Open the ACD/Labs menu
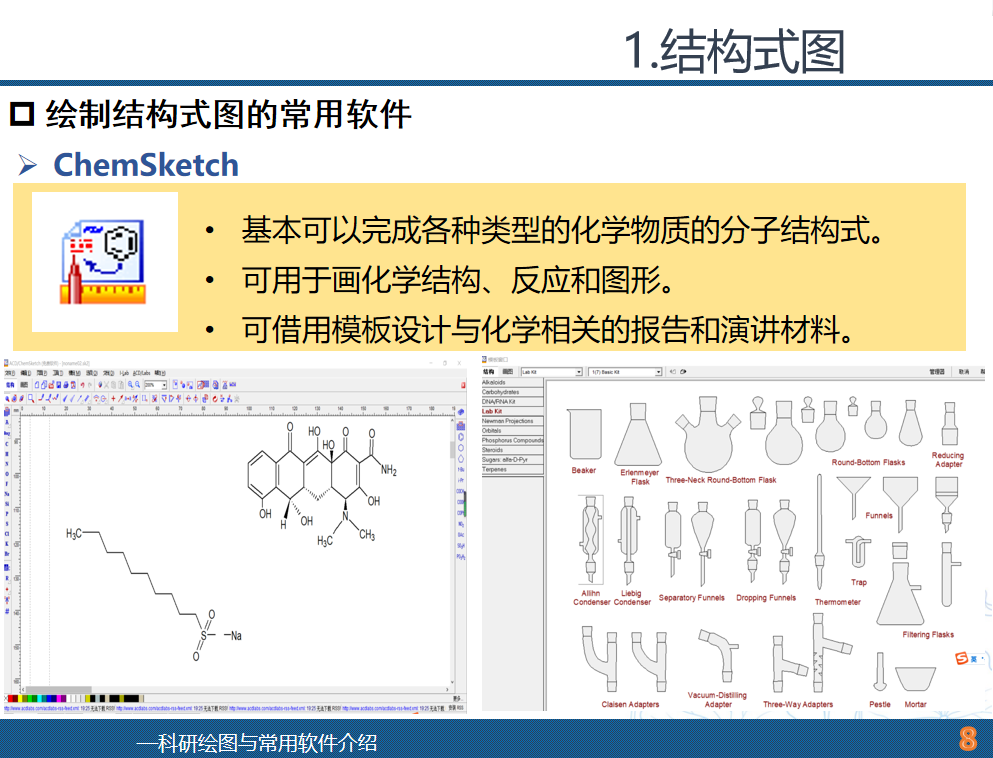This screenshot has height=758, width=993. coord(141,372)
